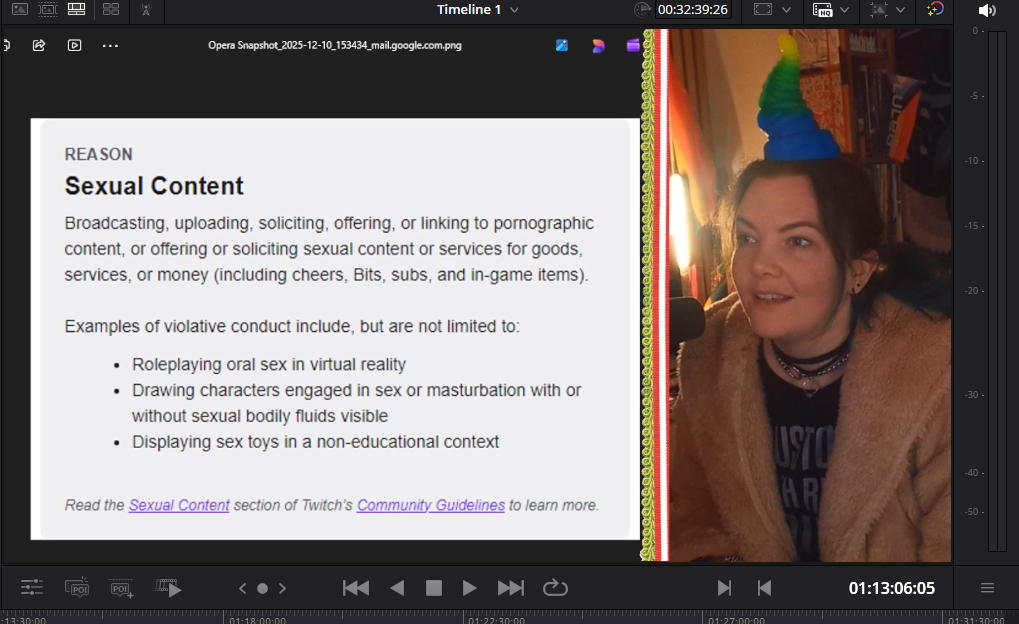Viewport: 1019px width, 624px height.
Task: Click the stop playback button
Action: pyautogui.click(x=433, y=588)
